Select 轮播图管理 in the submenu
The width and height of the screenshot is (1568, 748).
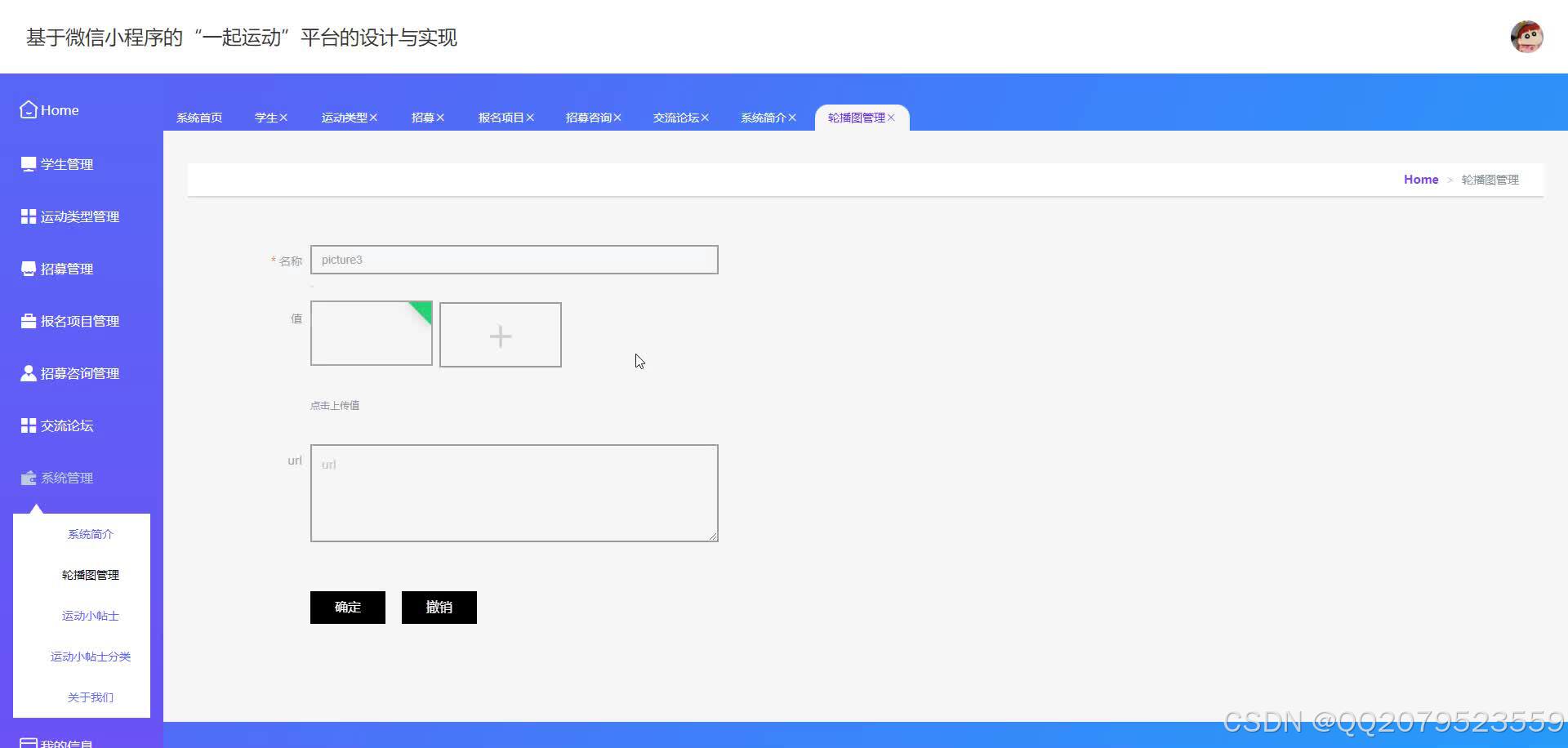point(91,575)
